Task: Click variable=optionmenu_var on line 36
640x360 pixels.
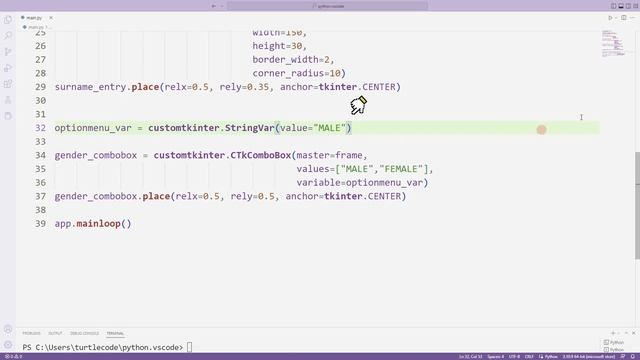Action: click(x=360, y=183)
